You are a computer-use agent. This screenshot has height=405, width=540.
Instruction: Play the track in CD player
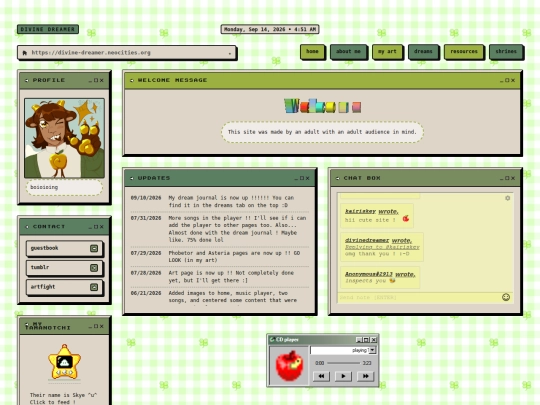coord(343,376)
